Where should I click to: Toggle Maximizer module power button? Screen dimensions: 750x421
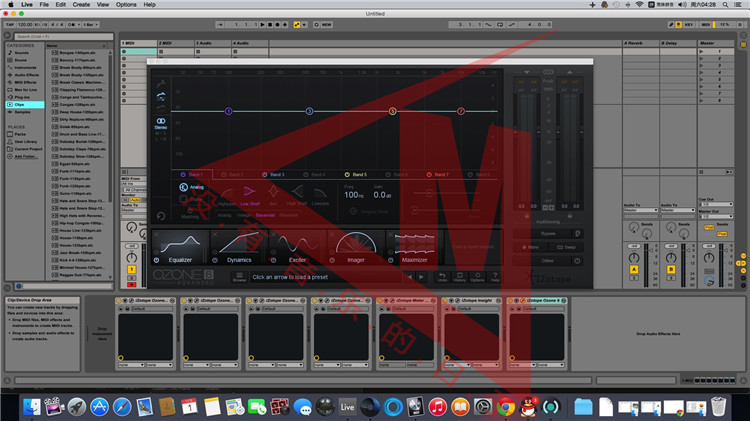tap(391, 260)
